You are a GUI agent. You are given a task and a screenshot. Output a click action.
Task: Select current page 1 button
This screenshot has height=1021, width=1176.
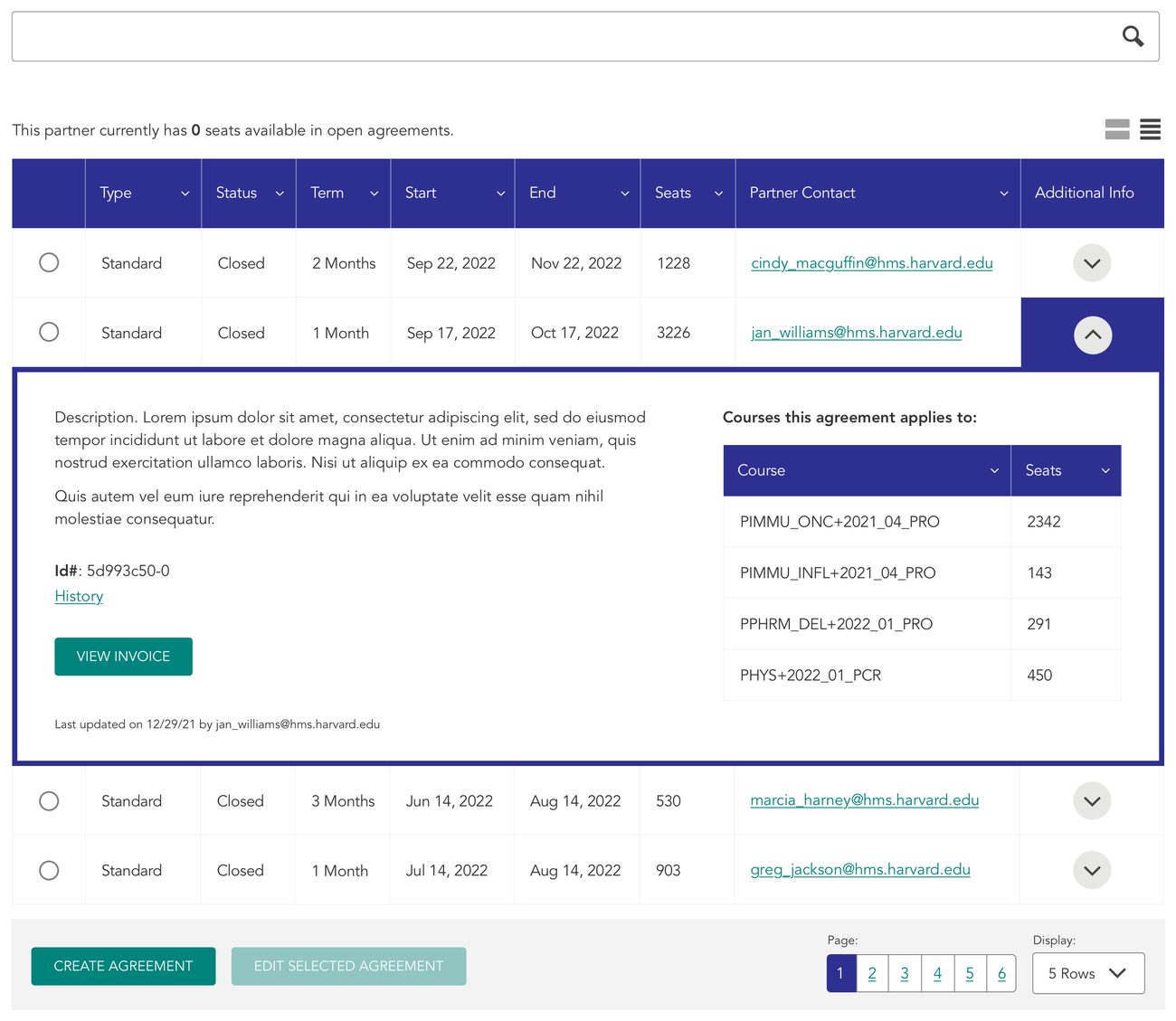[841, 973]
